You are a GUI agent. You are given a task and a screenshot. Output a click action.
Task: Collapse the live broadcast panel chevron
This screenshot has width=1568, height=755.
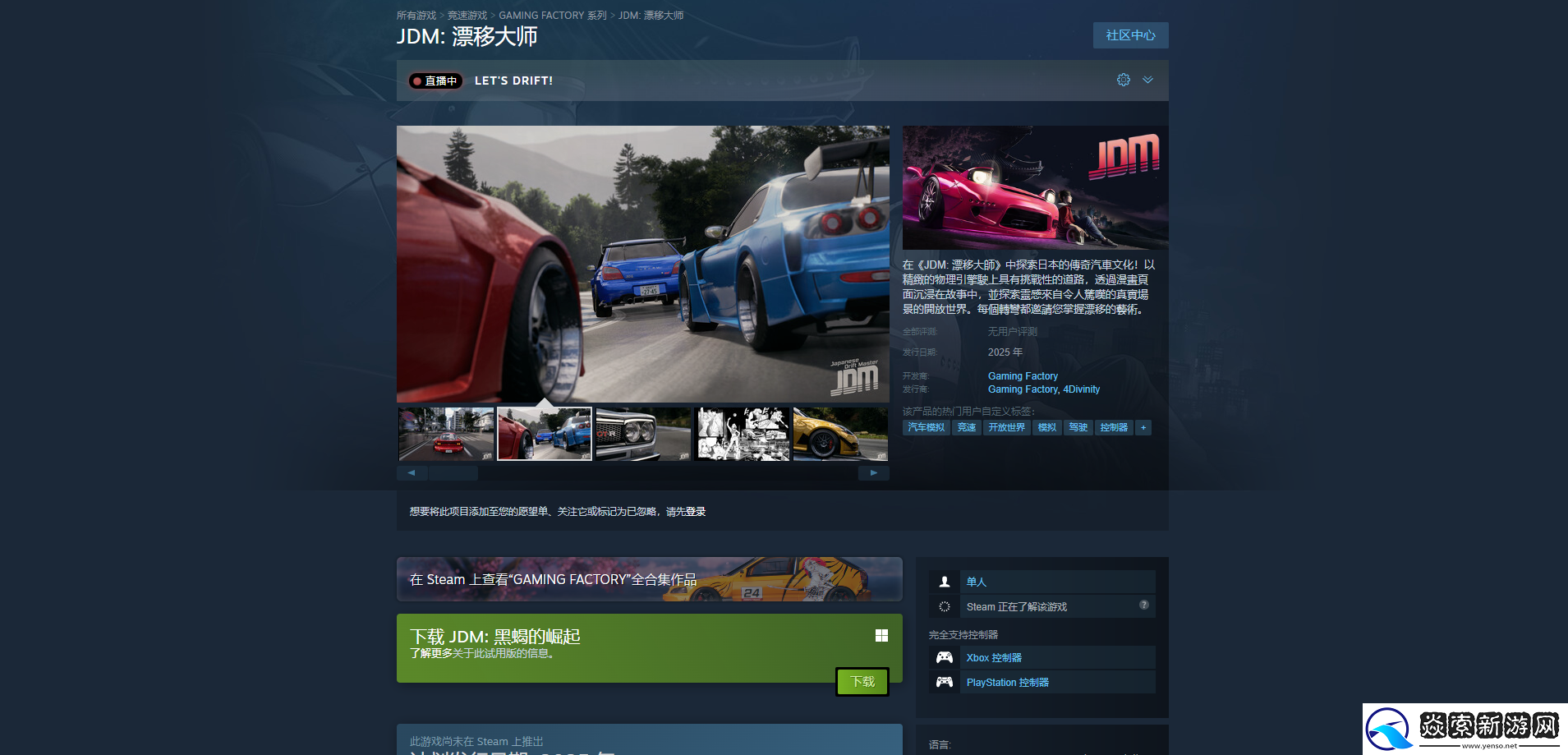coord(1147,80)
